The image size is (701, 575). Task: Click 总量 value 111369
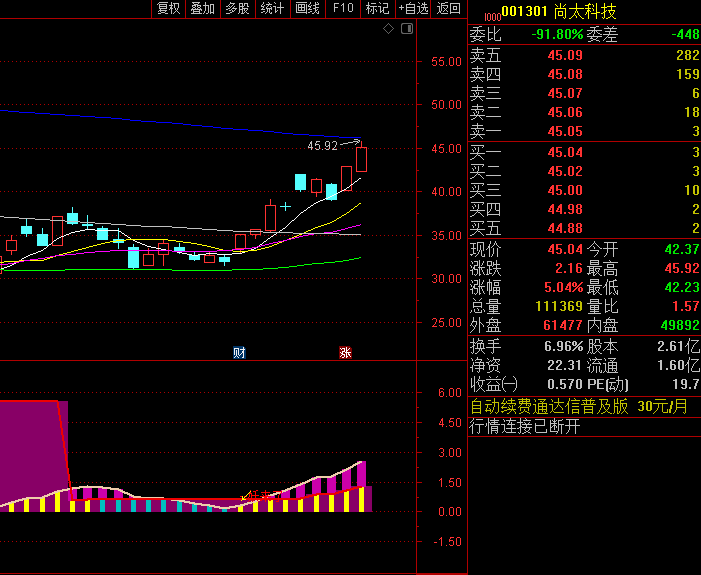559,306
